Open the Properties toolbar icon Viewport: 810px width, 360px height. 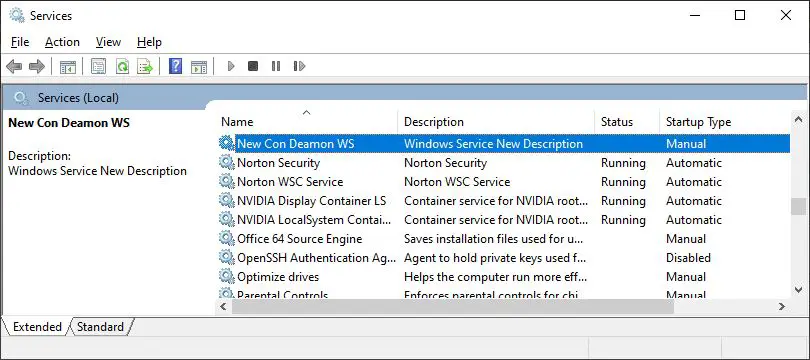tap(98, 66)
